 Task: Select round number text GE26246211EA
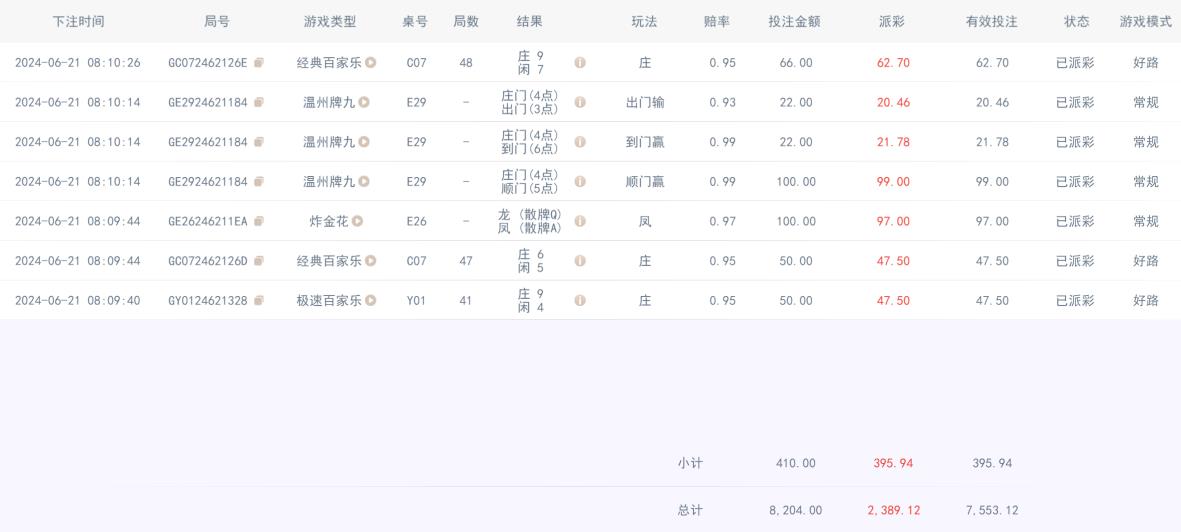[208, 221]
